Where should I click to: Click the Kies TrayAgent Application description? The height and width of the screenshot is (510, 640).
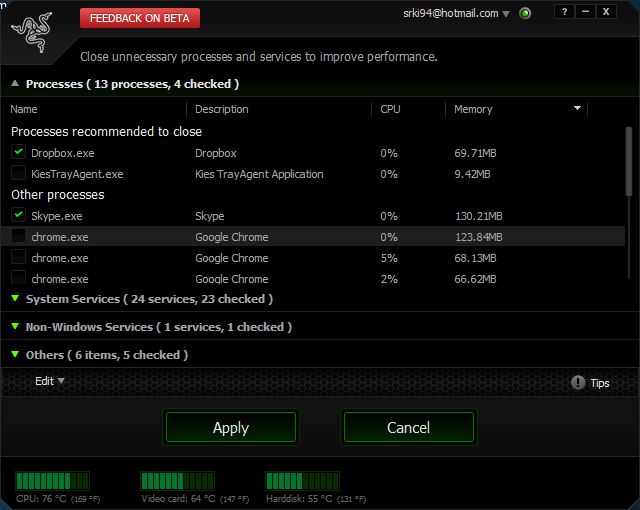click(x=259, y=174)
